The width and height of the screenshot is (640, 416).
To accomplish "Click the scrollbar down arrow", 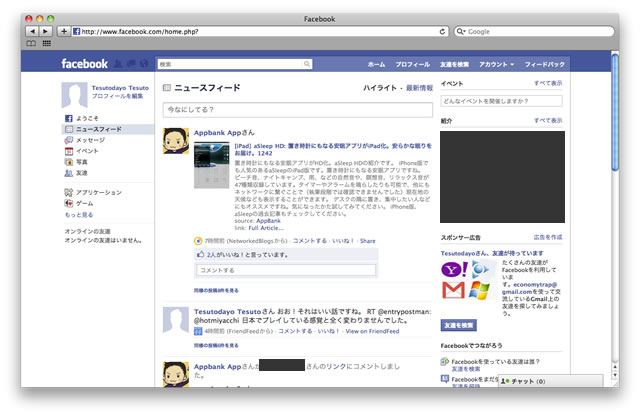I will [615, 375].
